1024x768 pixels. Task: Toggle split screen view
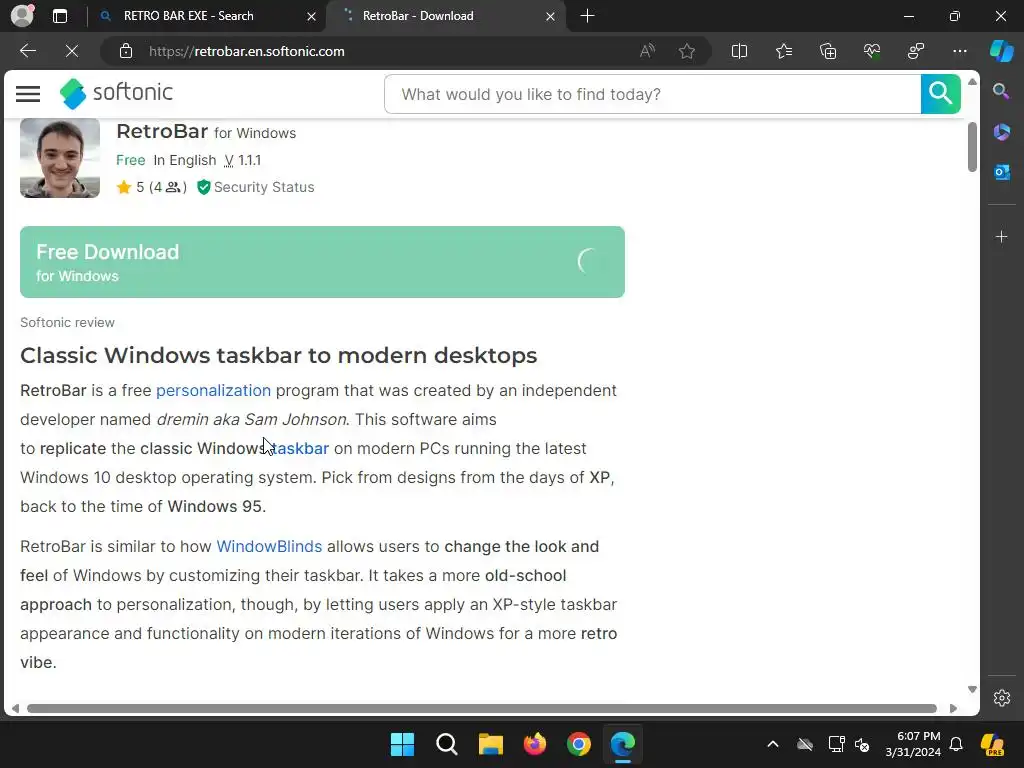(x=739, y=51)
